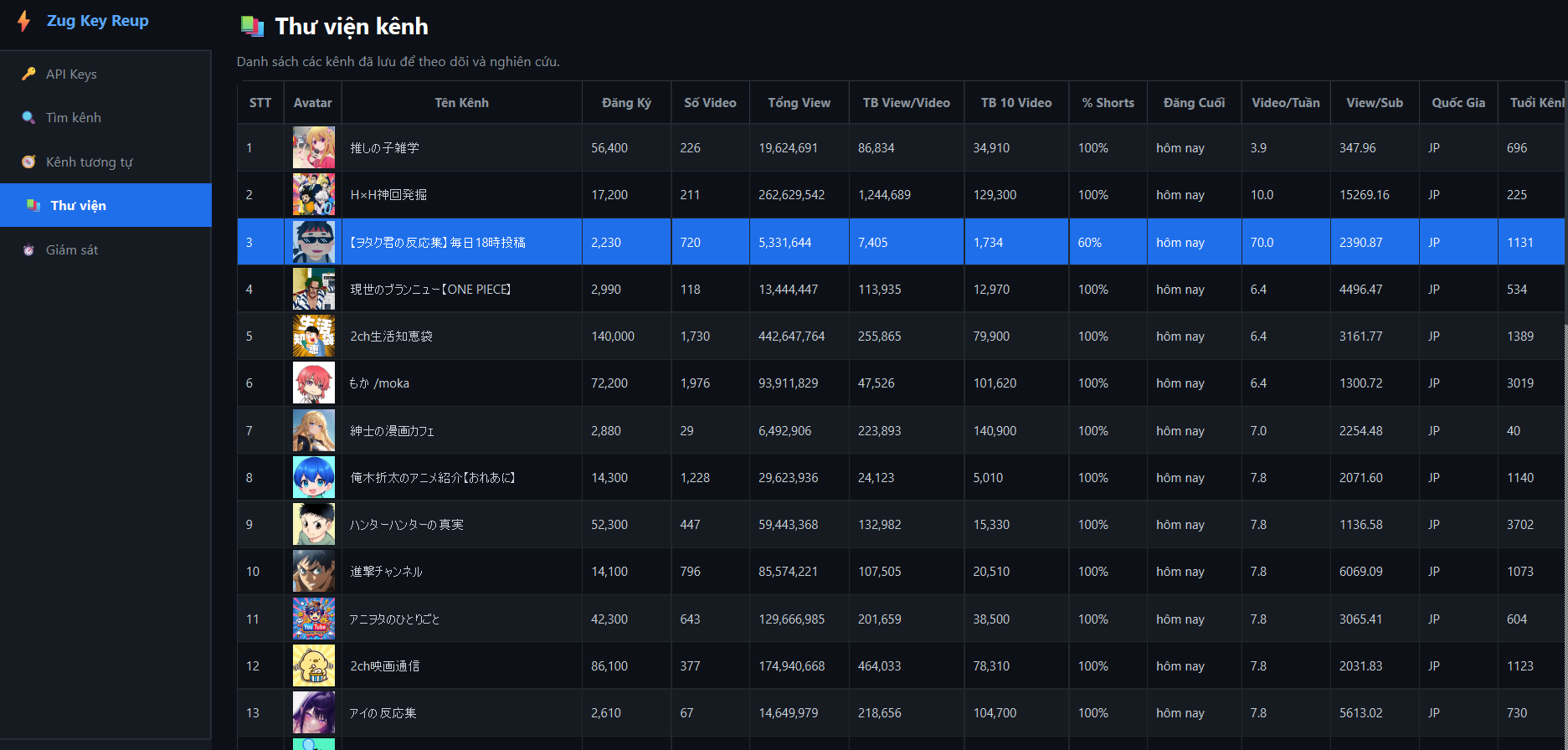Click the Quốc Gia column header
The height and width of the screenshot is (750, 1568).
(x=1458, y=103)
